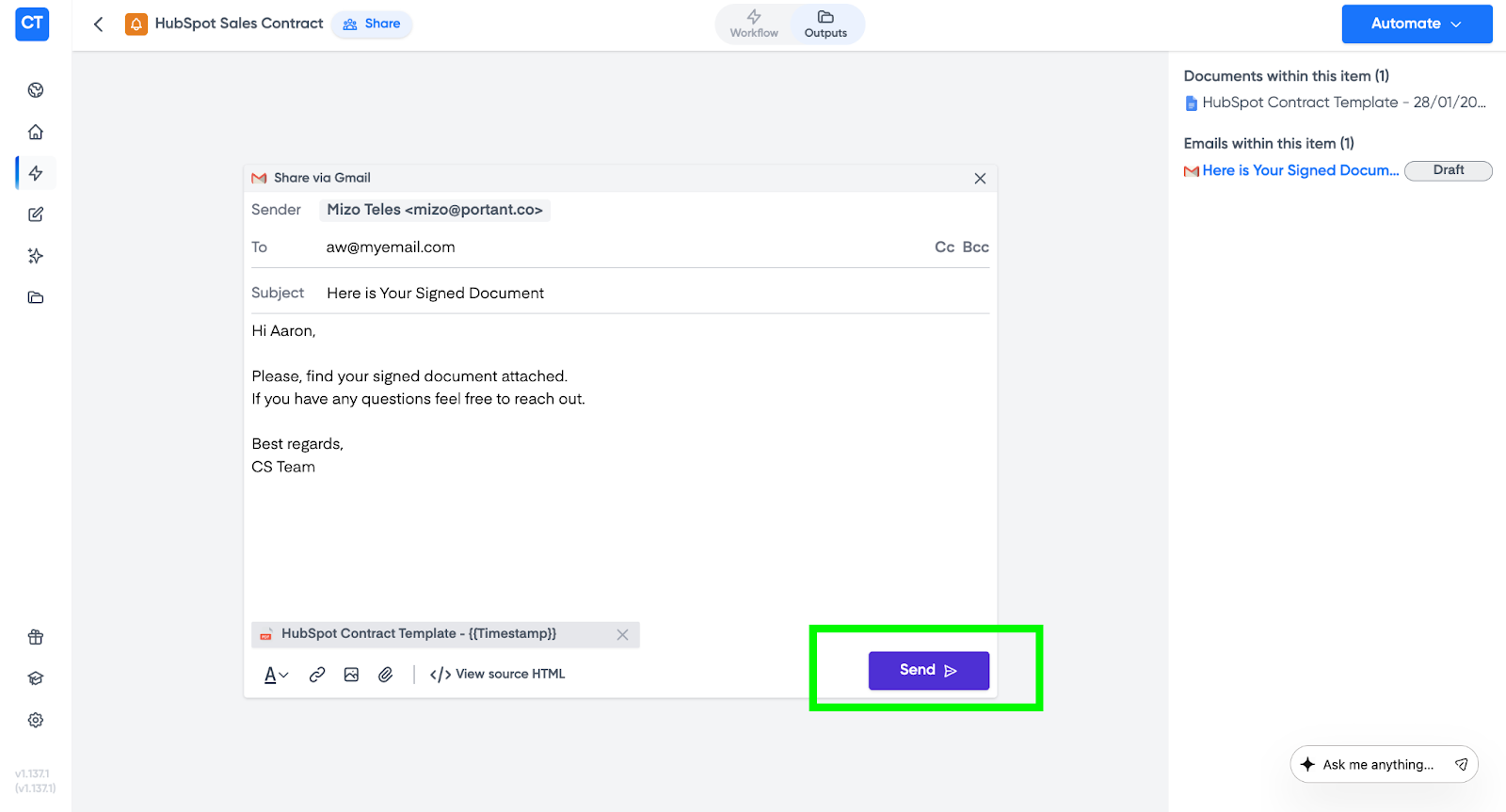
Task: Add Bcc recipients
Action: point(975,247)
